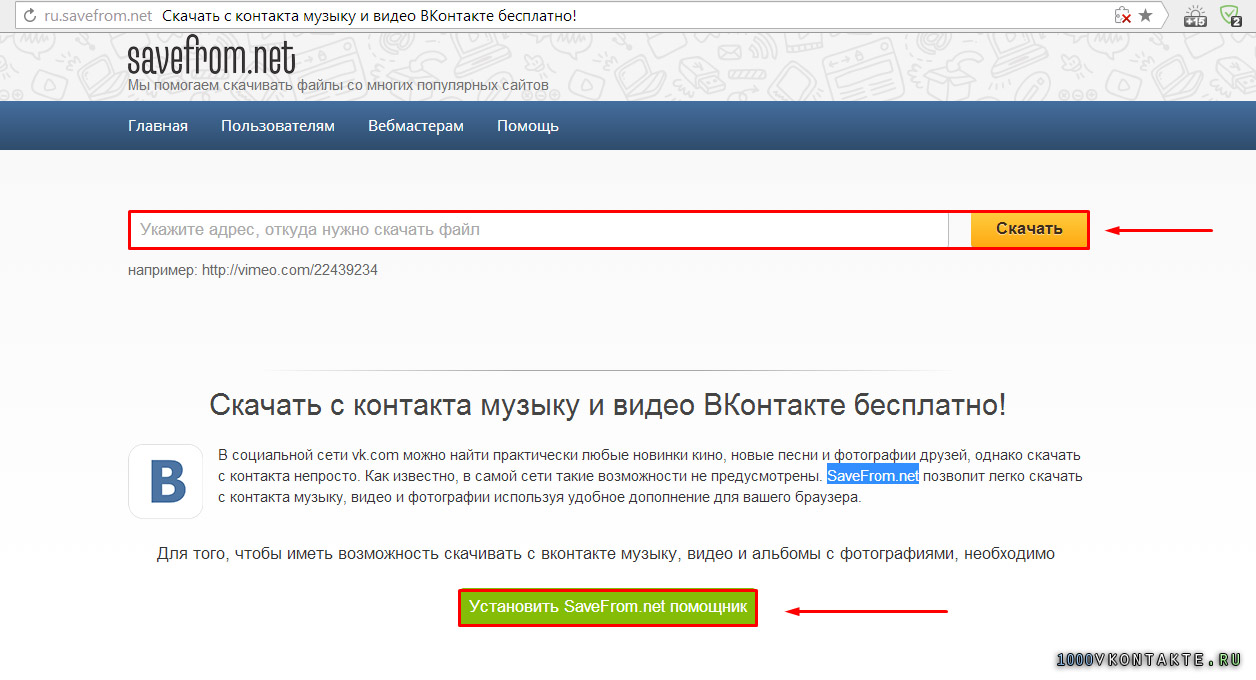Click the yellow Скачать button
The height and width of the screenshot is (680, 1256).
pos(1029,229)
